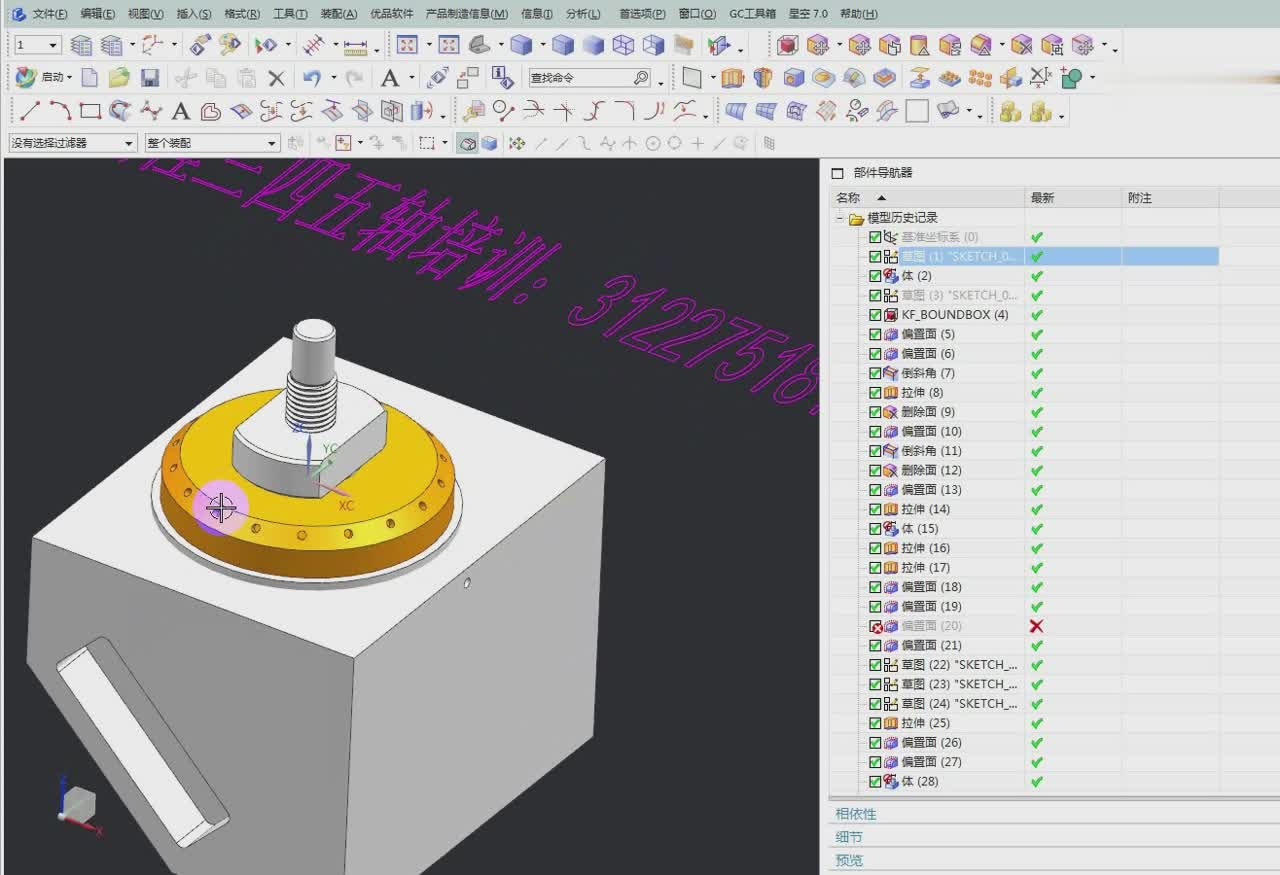Click the Copy icon in the toolbar
This screenshot has height=875, width=1280.
(216, 78)
